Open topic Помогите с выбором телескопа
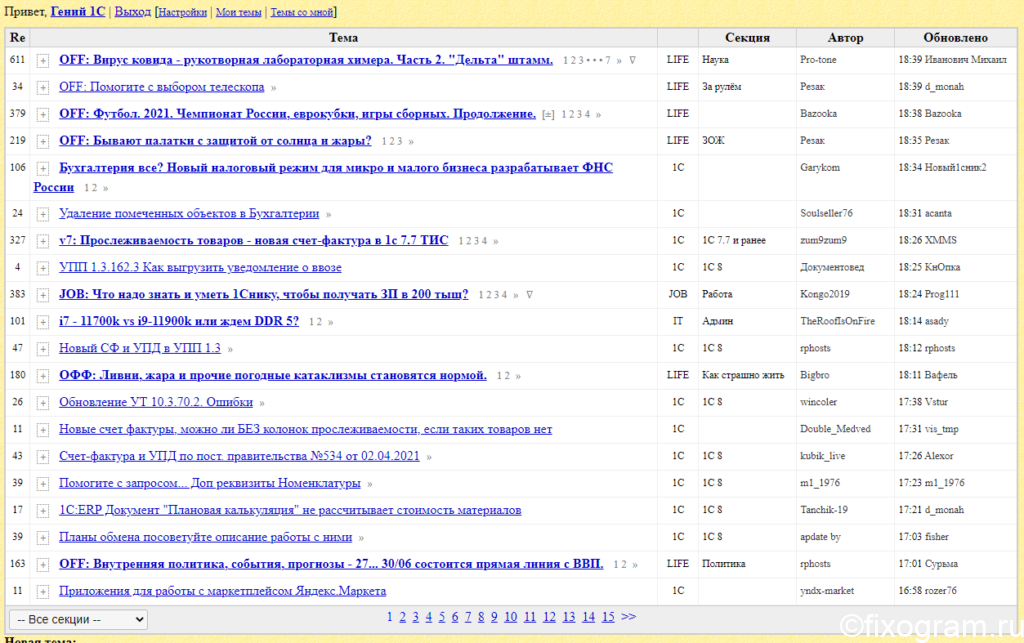This screenshot has width=1024, height=643. [x=161, y=87]
